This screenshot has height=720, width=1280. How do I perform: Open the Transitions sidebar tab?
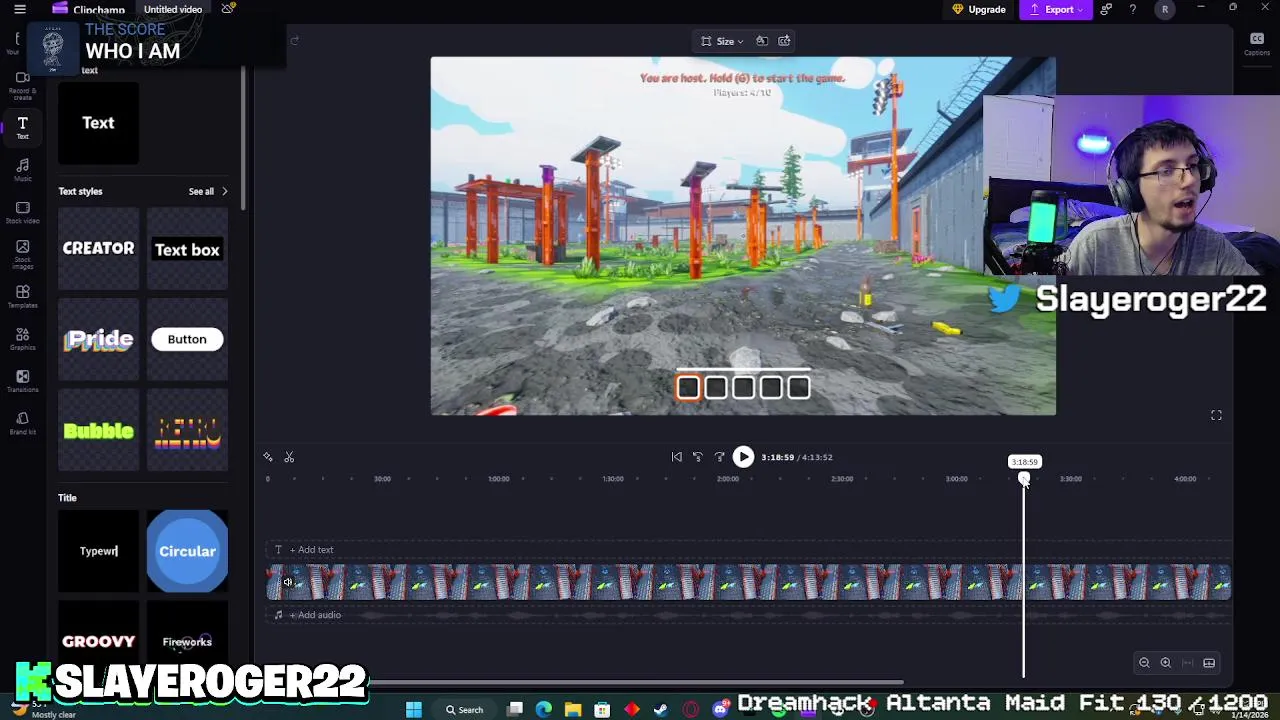22,380
